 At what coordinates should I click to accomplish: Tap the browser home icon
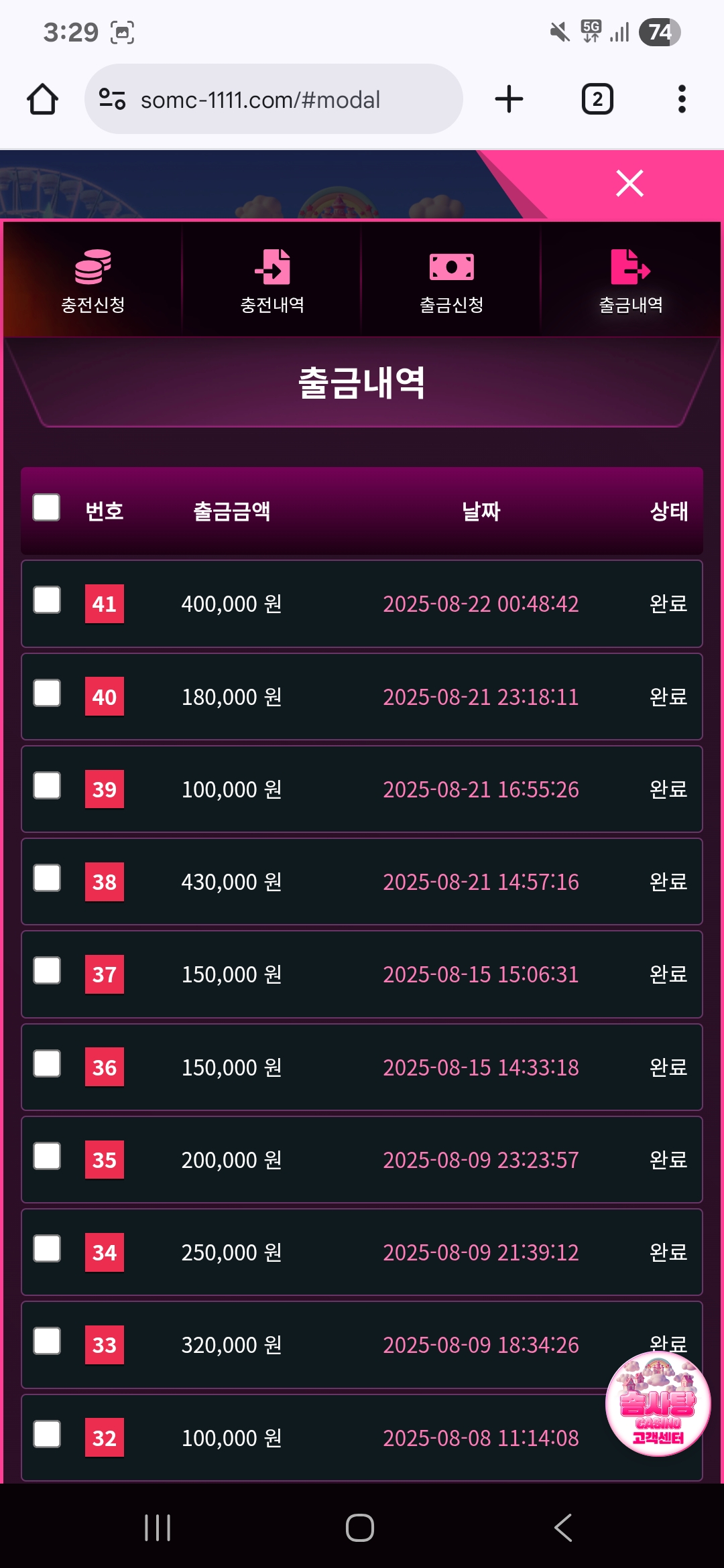[x=42, y=99]
